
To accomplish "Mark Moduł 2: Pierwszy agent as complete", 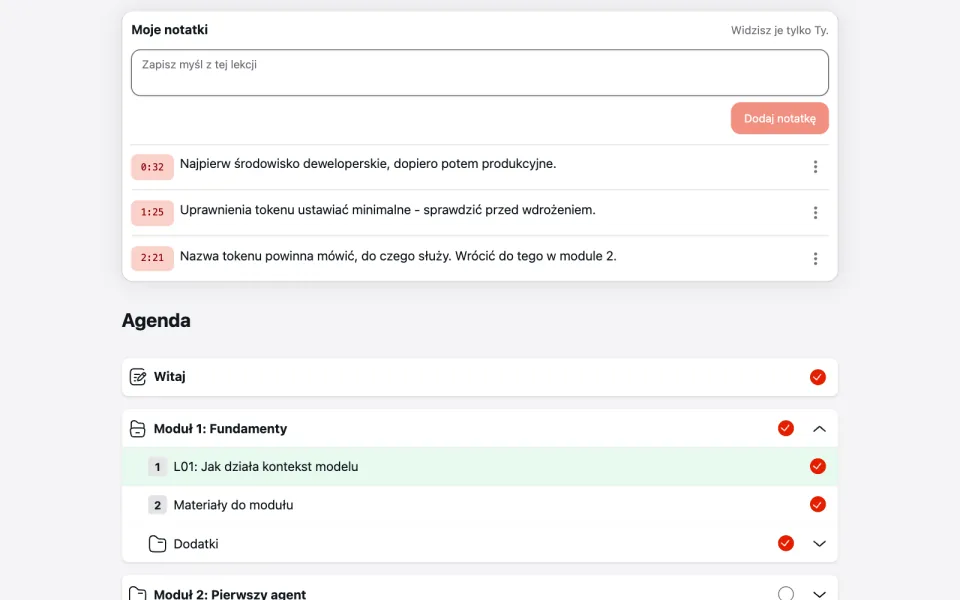I will (786, 593).
